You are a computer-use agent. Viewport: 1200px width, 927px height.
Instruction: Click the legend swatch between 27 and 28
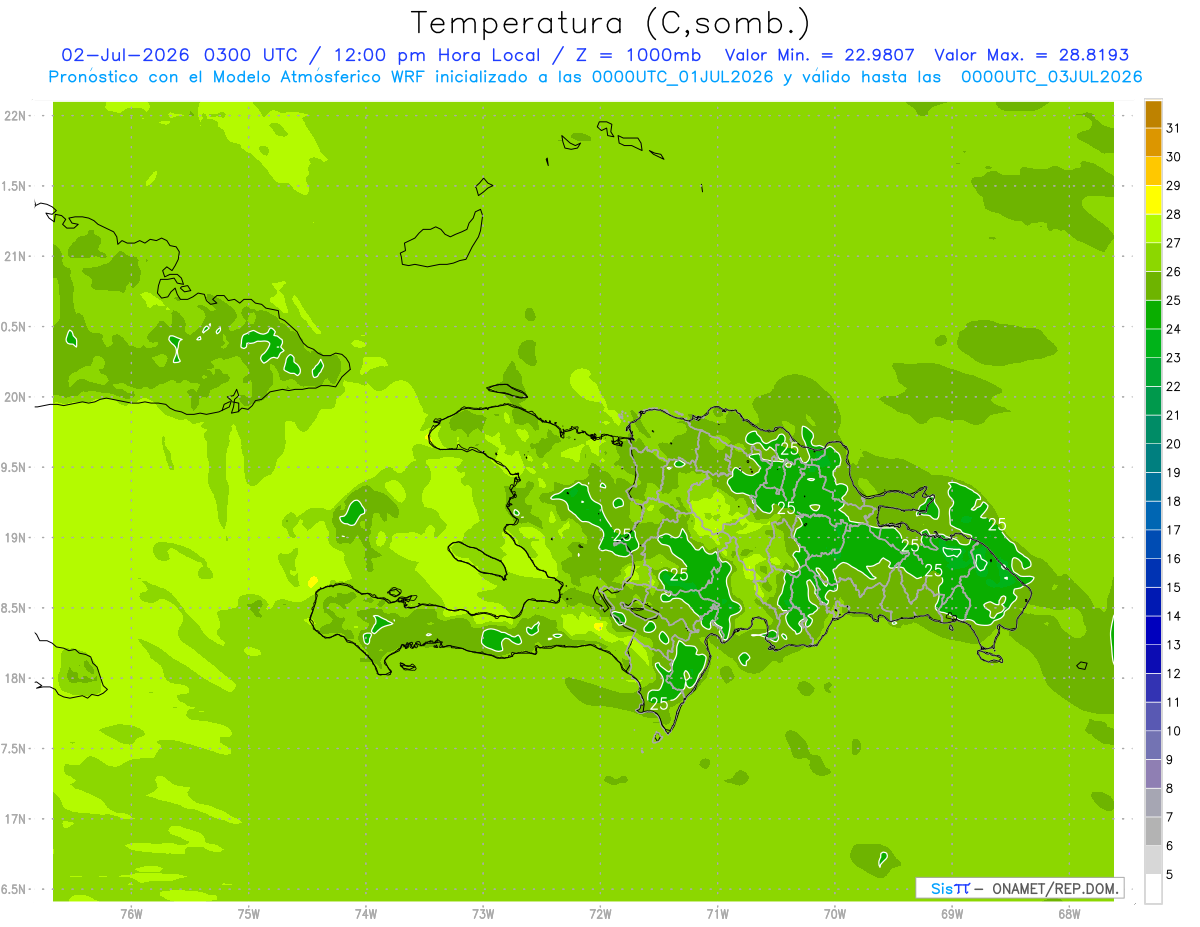(x=1153, y=228)
